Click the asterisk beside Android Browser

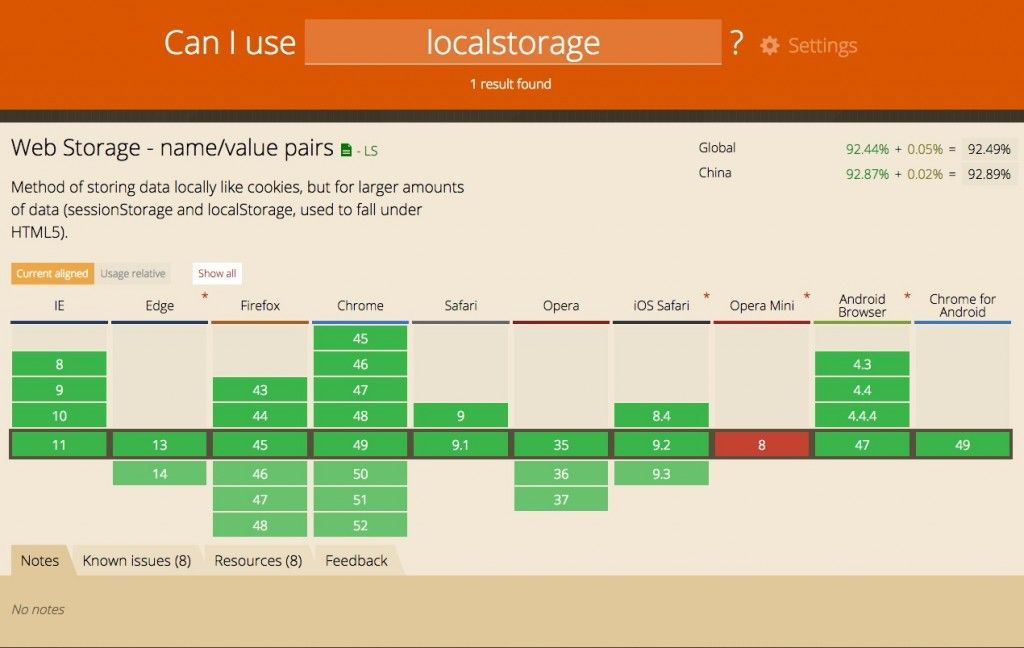click(x=907, y=297)
